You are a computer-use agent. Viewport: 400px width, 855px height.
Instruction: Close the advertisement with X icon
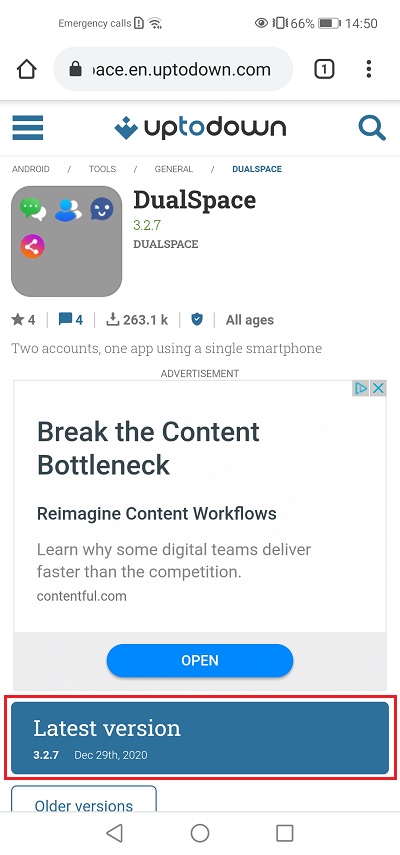(378, 388)
